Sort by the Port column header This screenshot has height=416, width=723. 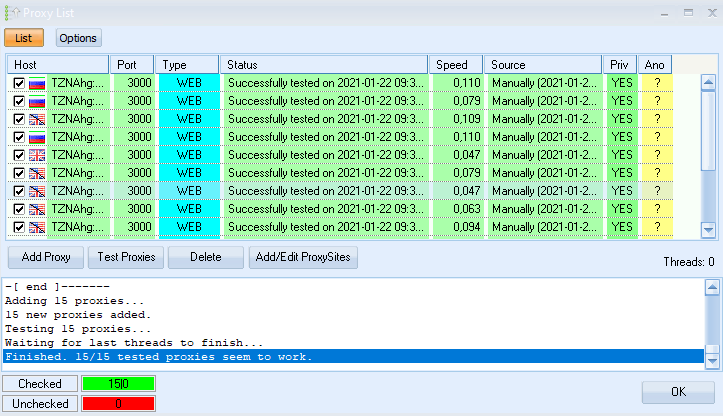pyautogui.click(x=132, y=65)
